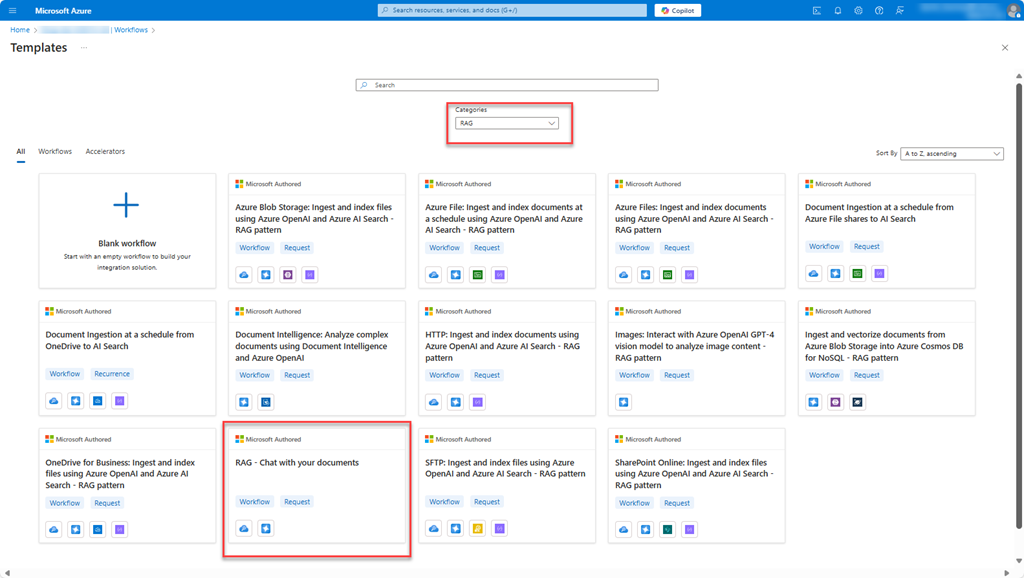Expand the Categories dropdown showing RAG

tap(507, 123)
